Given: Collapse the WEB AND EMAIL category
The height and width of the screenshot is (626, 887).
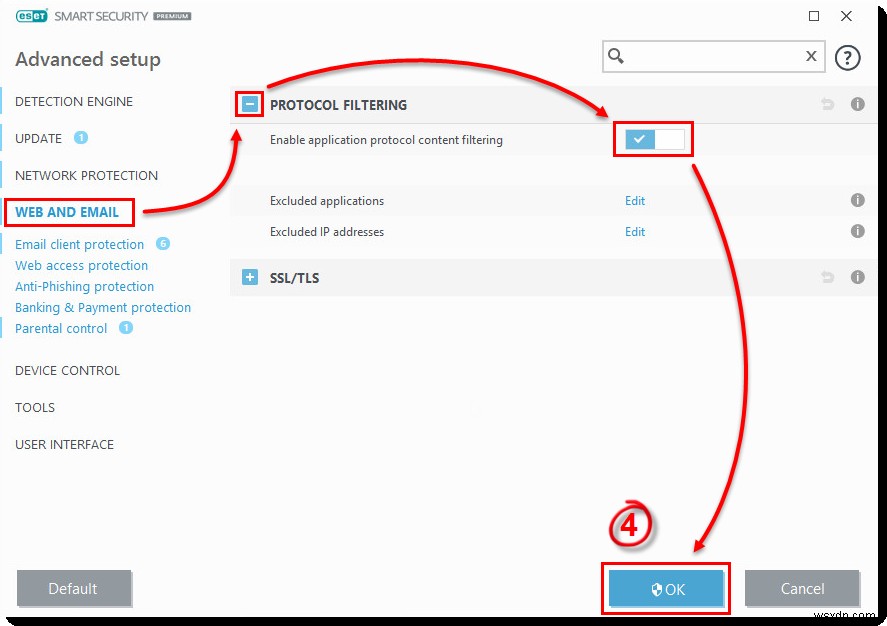Looking at the screenshot, I should [x=66, y=212].
